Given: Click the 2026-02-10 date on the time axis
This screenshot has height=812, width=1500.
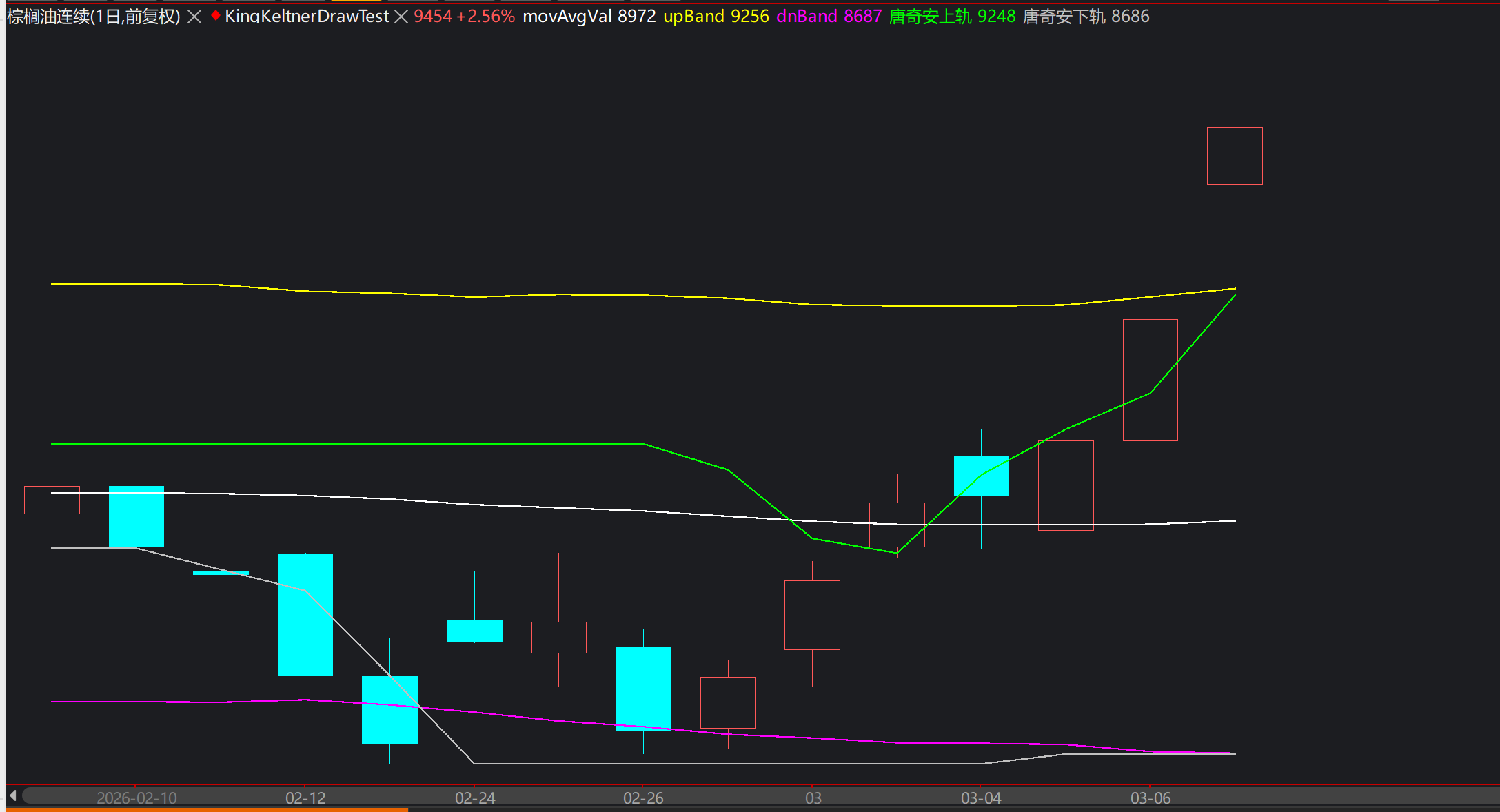Looking at the screenshot, I should (136, 798).
